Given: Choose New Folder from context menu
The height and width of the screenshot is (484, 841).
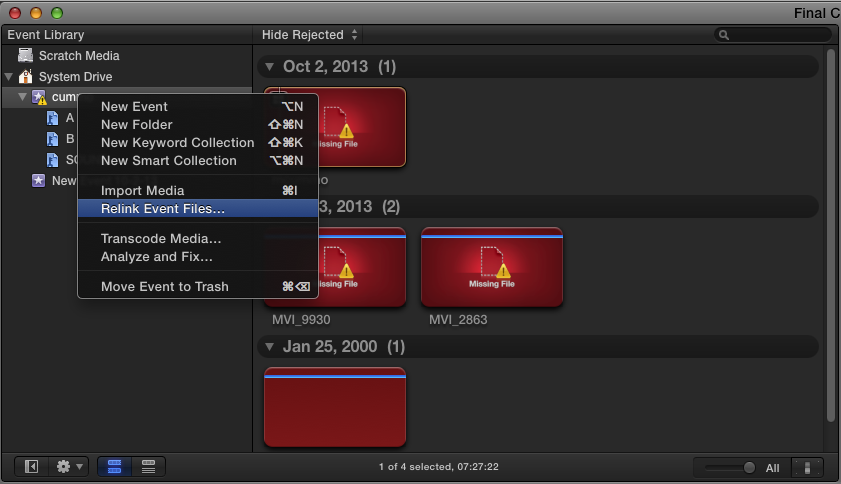Looking at the screenshot, I should (x=198, y=124).
